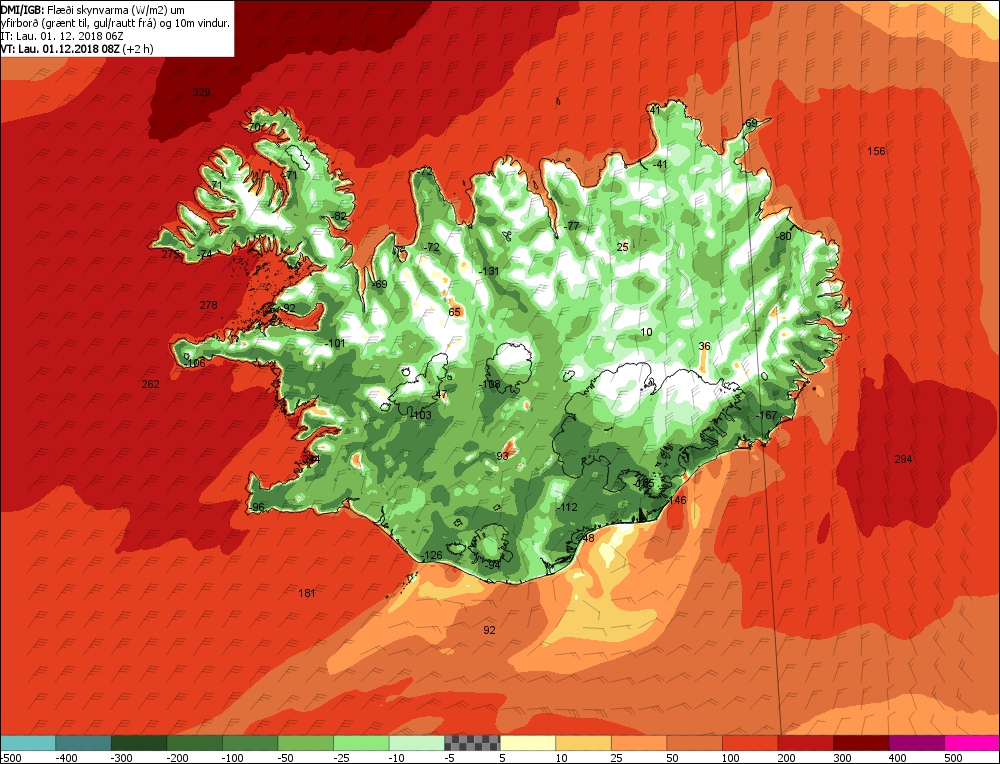Click the inland value '65'

click(454, 312)
